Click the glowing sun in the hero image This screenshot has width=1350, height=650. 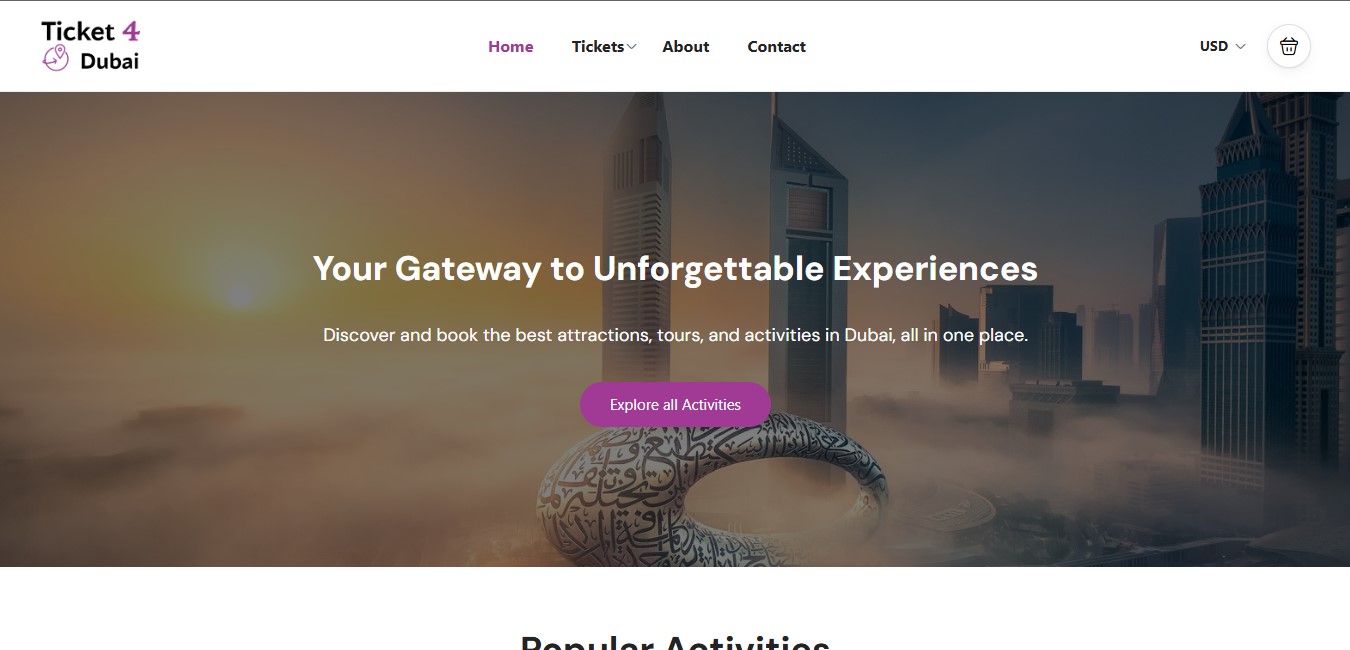click(x=239, y=293)
